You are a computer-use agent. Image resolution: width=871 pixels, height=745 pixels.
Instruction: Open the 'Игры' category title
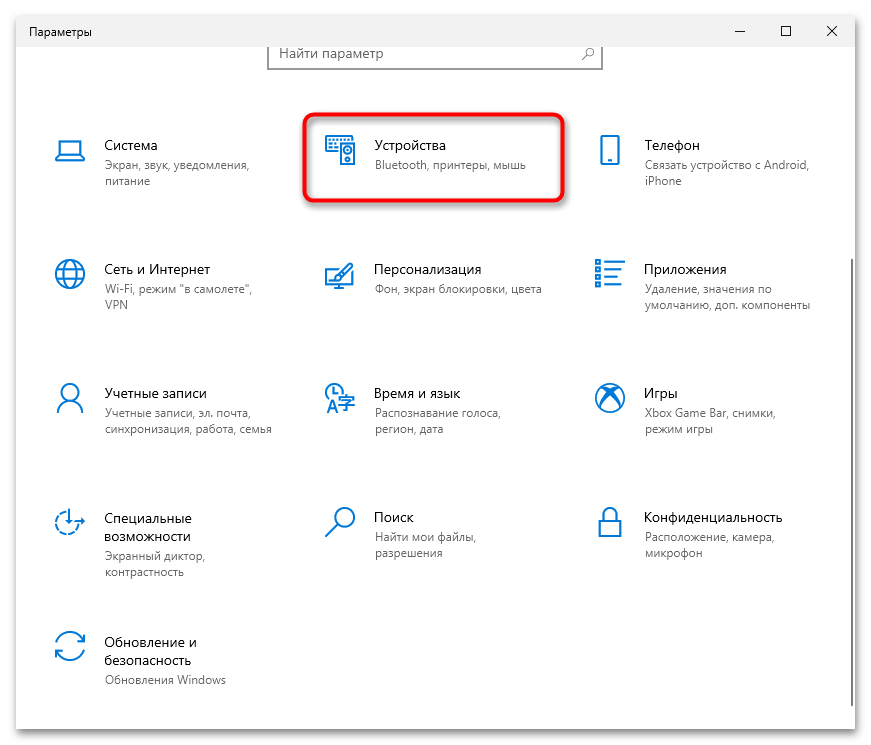(660, 393)
